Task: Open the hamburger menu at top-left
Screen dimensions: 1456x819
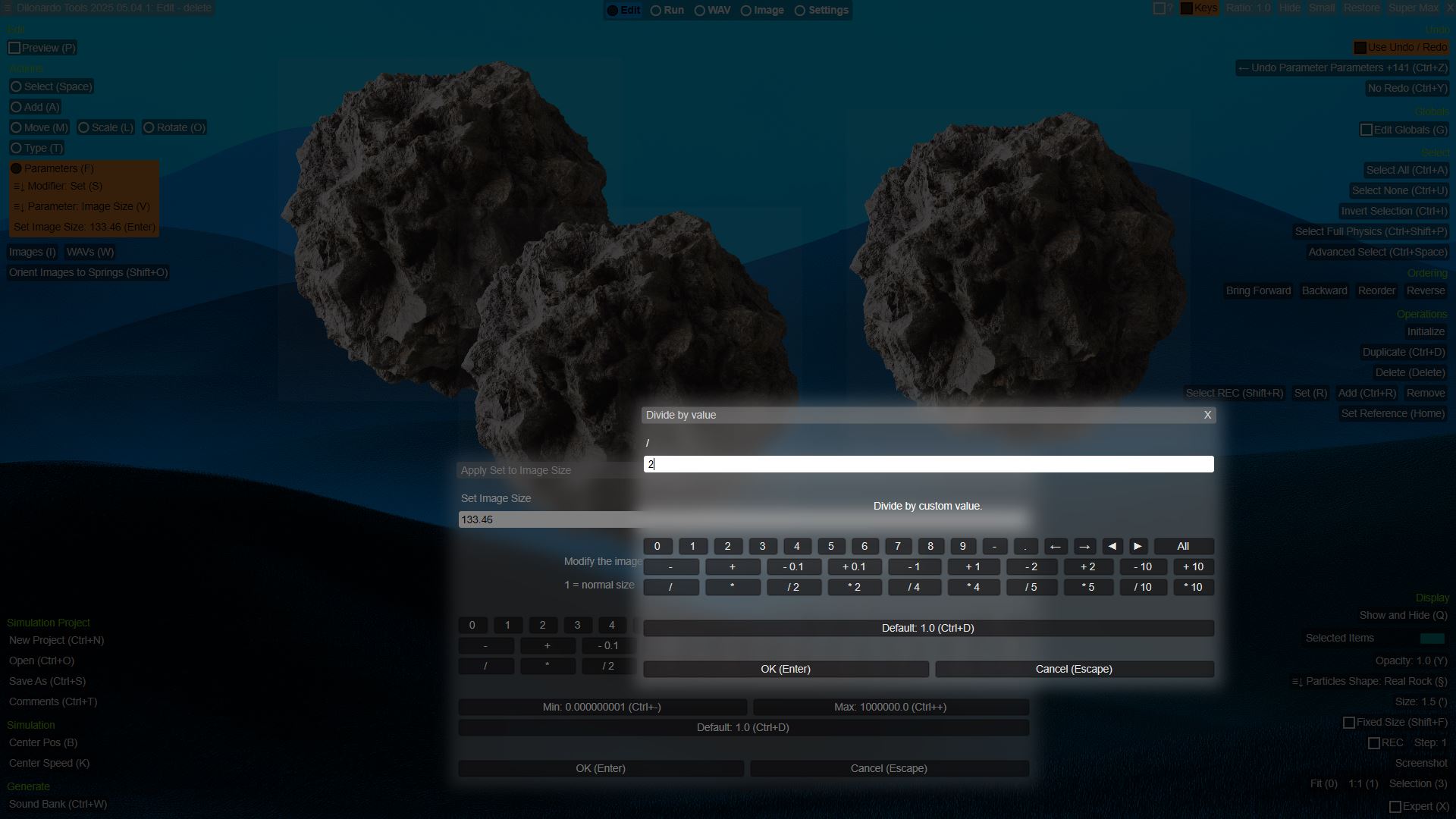Action: 7,8
